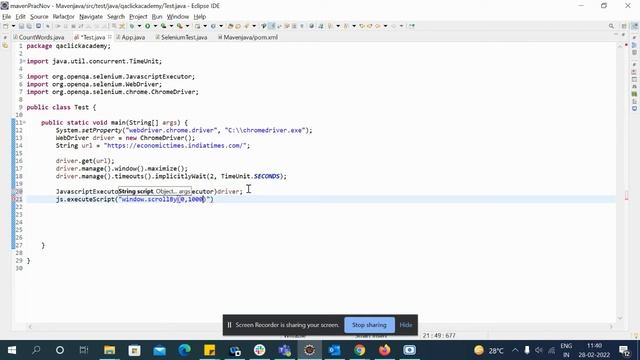
Task: Close the Test.java editor tab
Action: pyautogui.click(x=110, y=37)
